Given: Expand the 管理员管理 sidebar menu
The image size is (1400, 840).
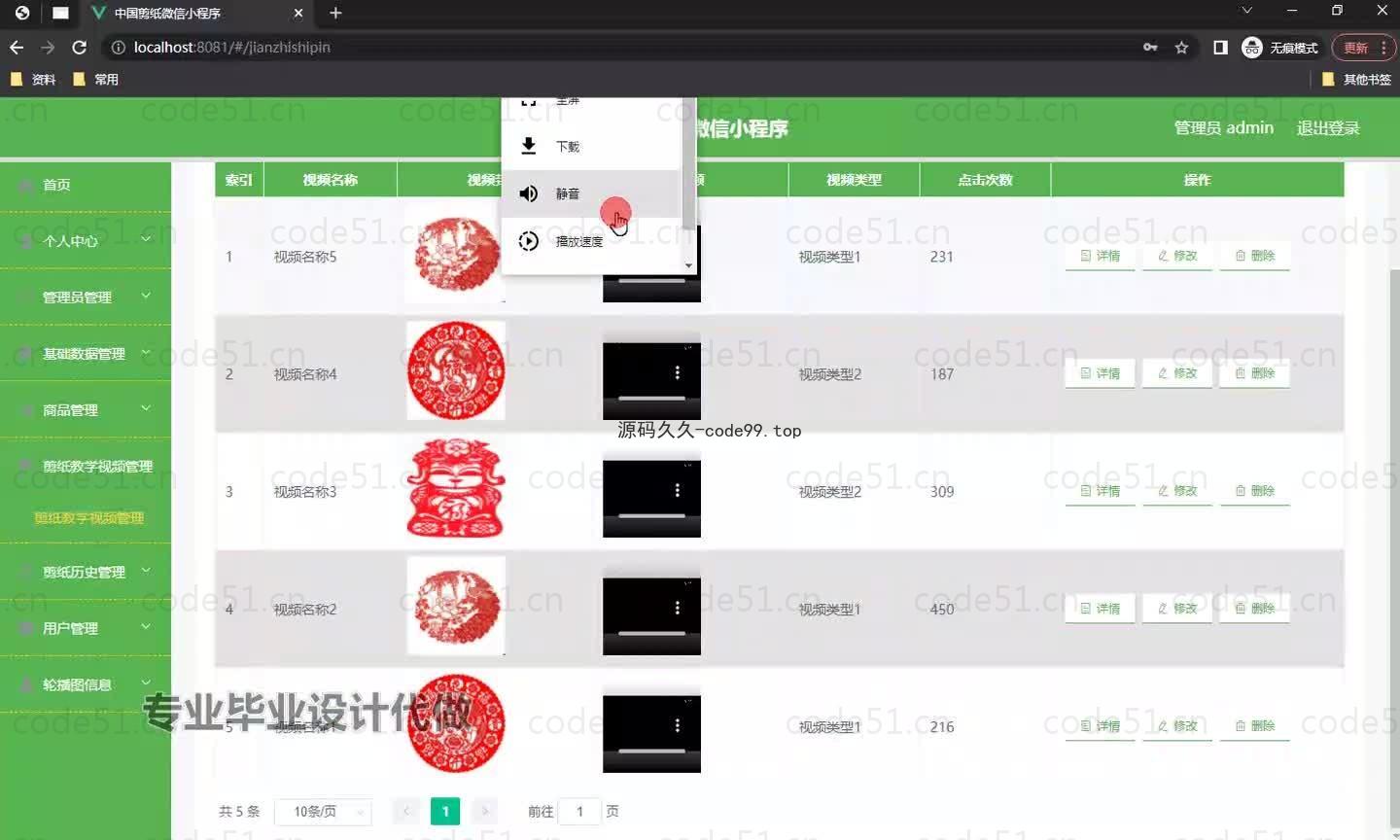Looking at the screenshot, I should [x=86, y=297].
